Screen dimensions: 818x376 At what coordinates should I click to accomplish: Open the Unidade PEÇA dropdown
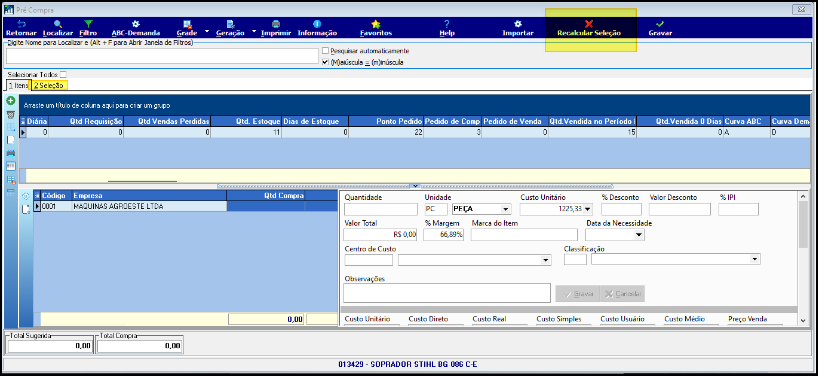click(505, 209)
